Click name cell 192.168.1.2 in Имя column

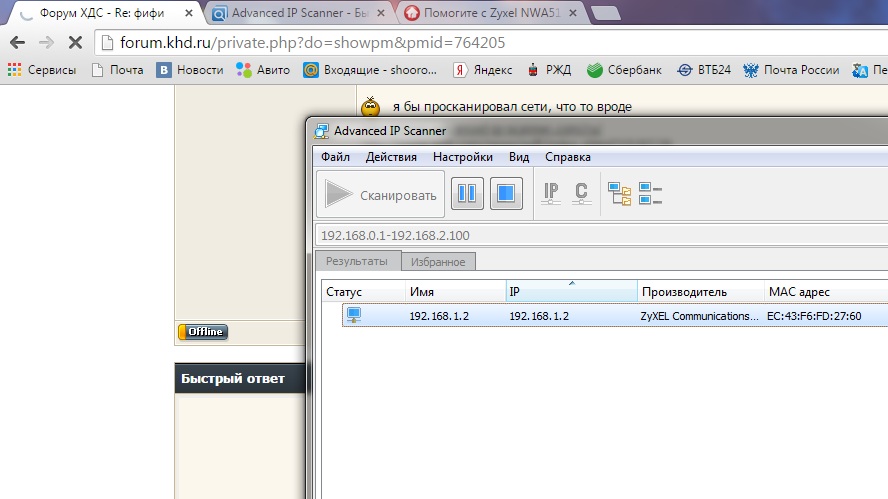tap(439, 316)
